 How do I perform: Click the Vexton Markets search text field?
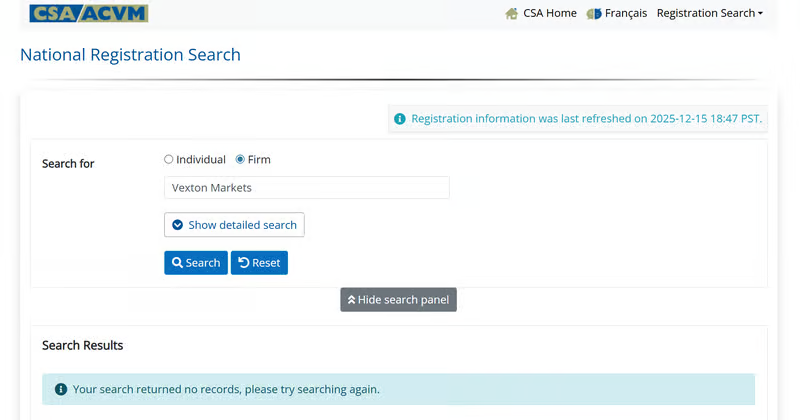tap(306, 188)
